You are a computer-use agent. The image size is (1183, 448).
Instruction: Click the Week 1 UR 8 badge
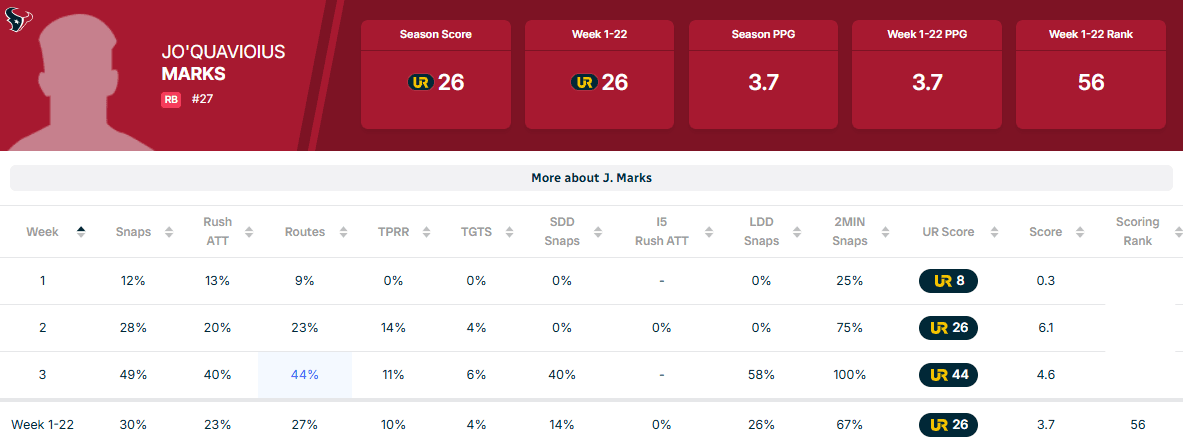[x=948, y=281]
